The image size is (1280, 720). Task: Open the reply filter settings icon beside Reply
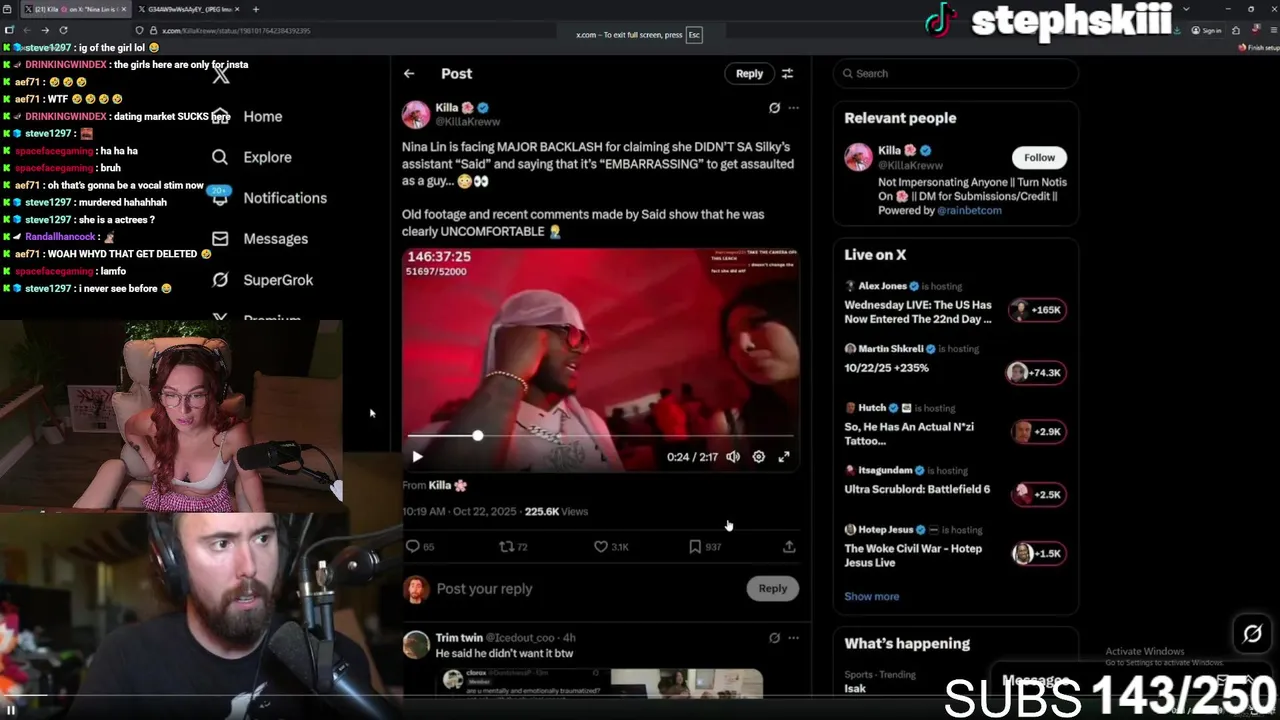(787, 73)
